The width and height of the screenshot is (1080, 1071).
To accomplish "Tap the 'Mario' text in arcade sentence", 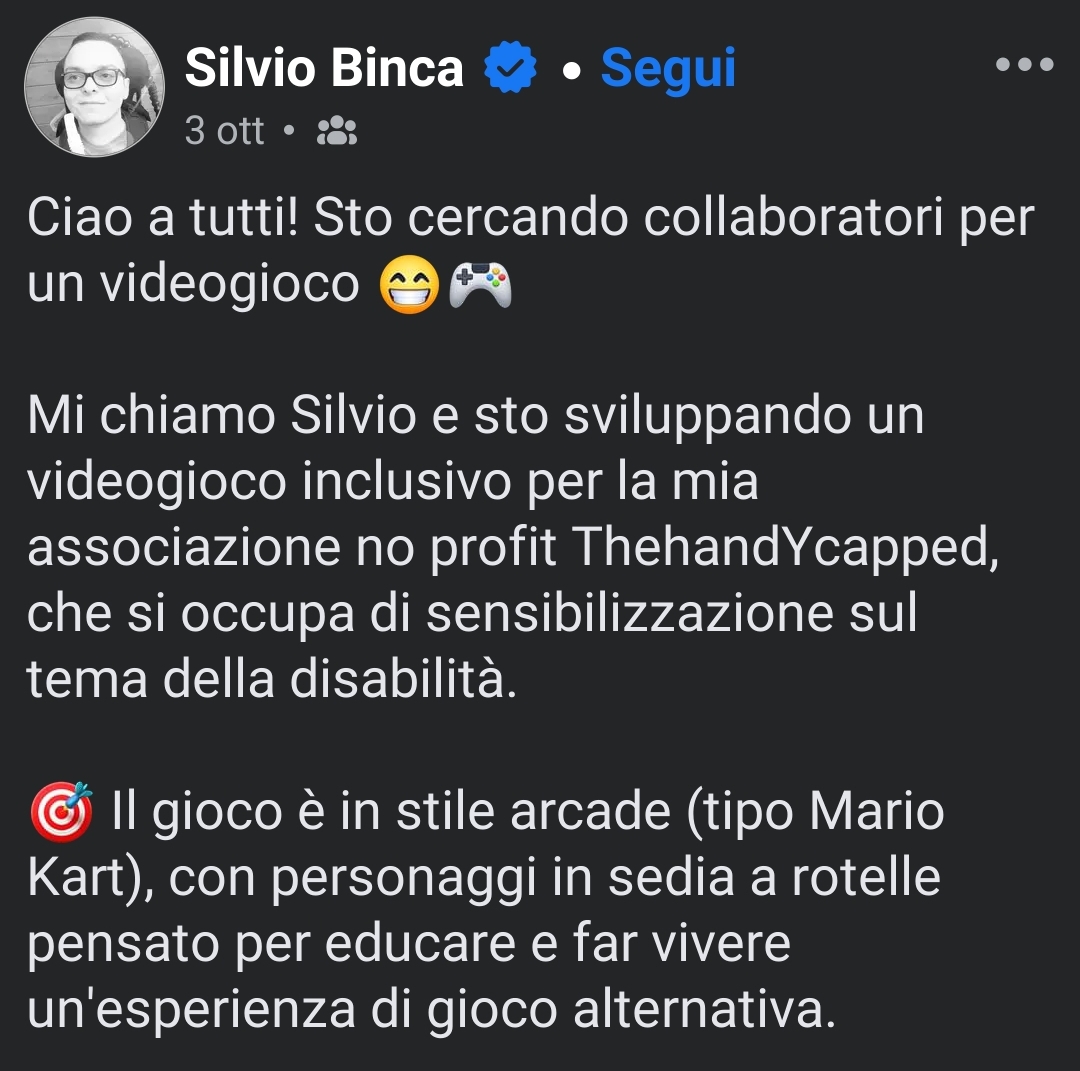I will tap(876, 811).
